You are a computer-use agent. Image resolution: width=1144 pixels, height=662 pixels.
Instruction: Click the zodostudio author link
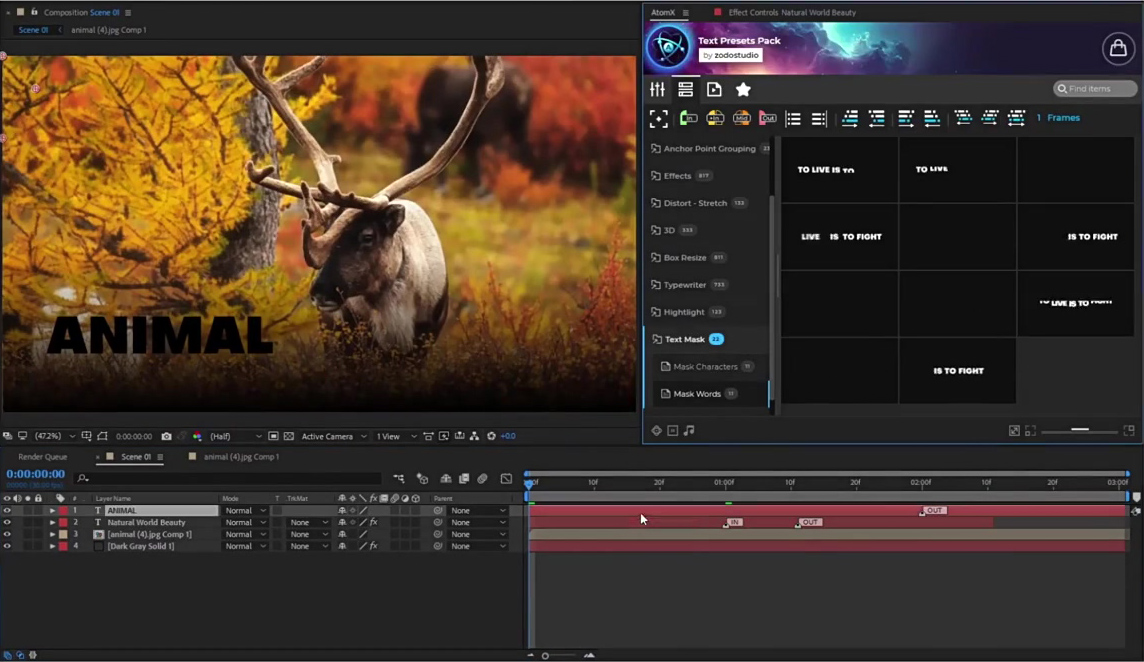coord(731,55)
